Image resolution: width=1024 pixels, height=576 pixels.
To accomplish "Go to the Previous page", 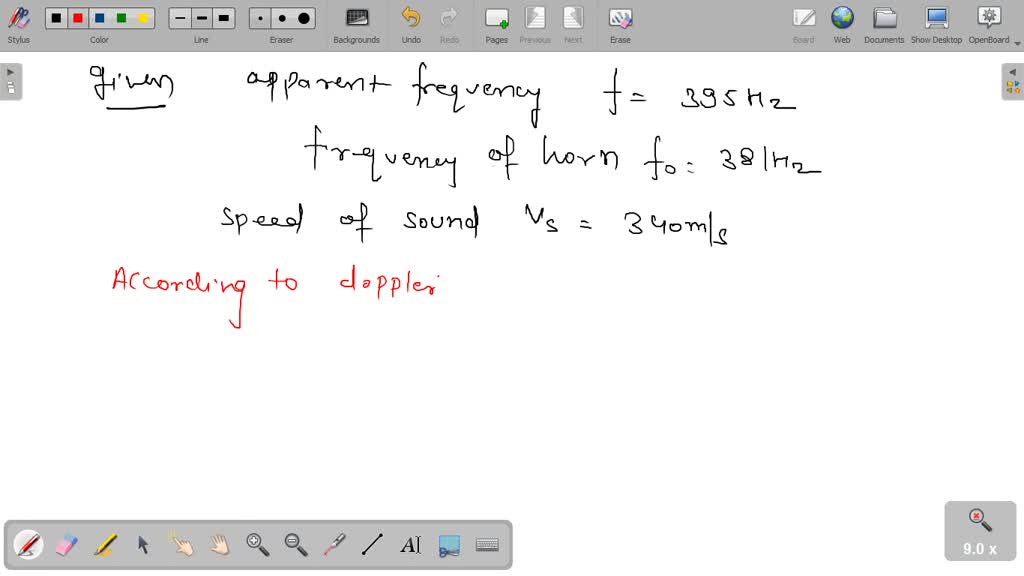I will coord(535,25).
